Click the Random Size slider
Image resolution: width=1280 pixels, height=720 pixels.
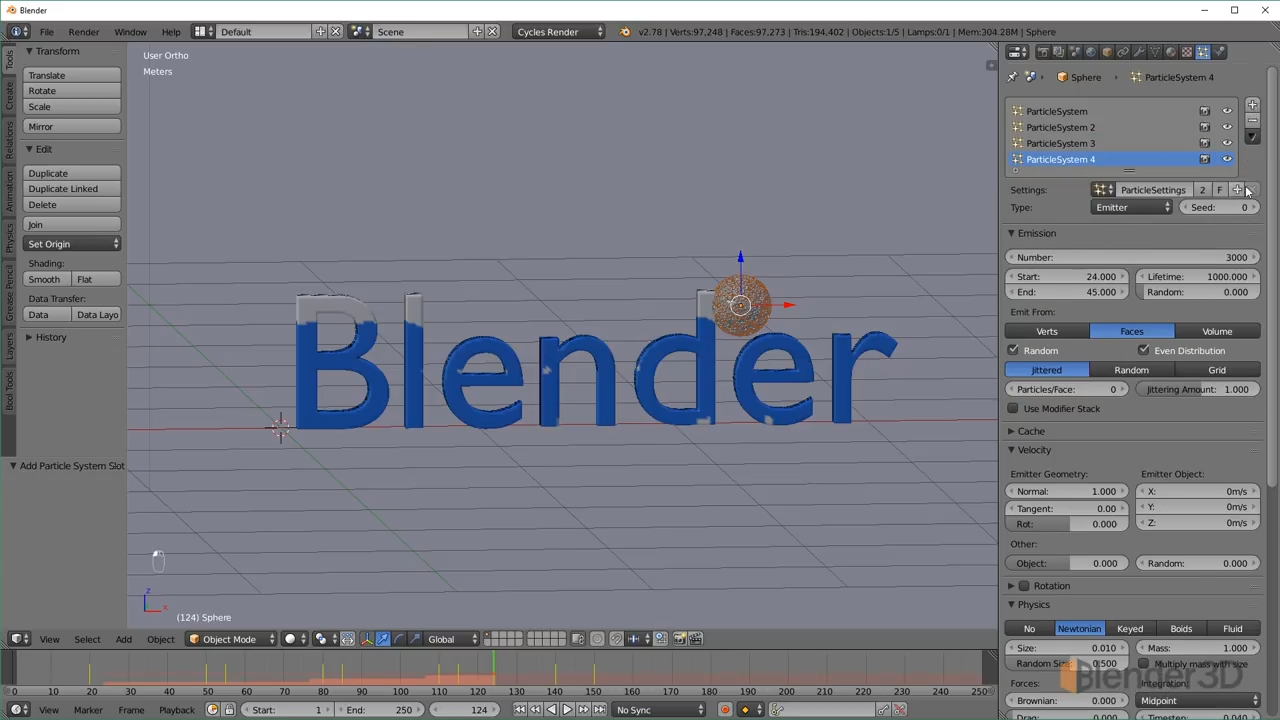click(1067, 664)
